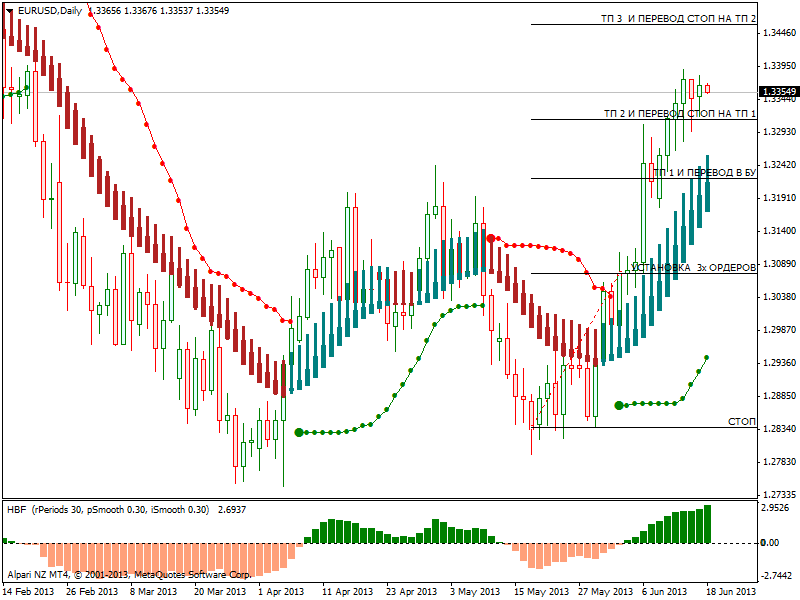
Task: Click the large red dot starting the May trend line
Action: 491,238
